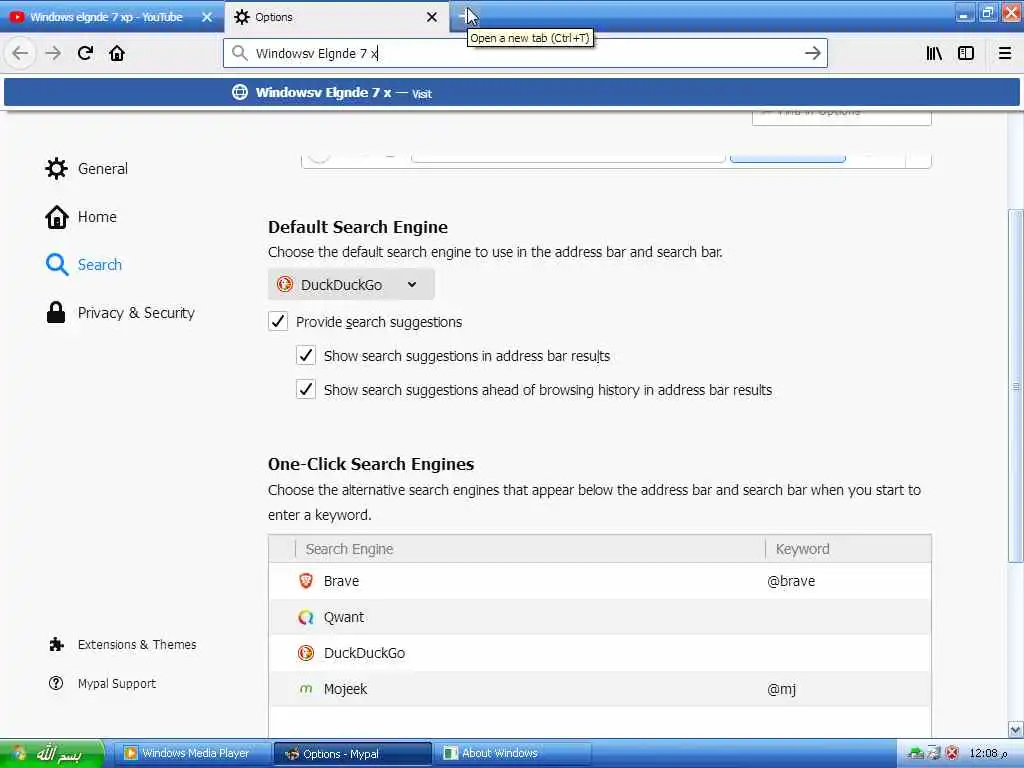
Task: Click the Home house icon in sidebar
Action: click(56, 217)
